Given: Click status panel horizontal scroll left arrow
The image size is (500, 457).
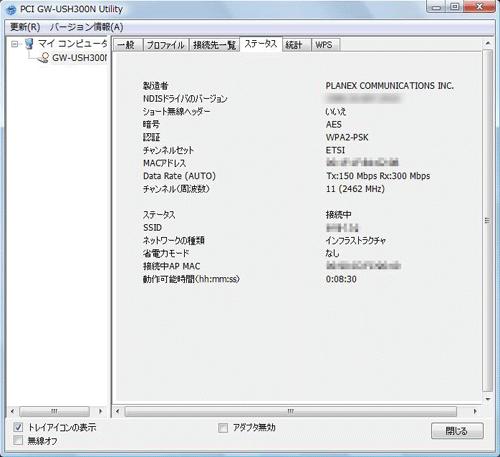Looking at the screenshot, I should [118, 411].
